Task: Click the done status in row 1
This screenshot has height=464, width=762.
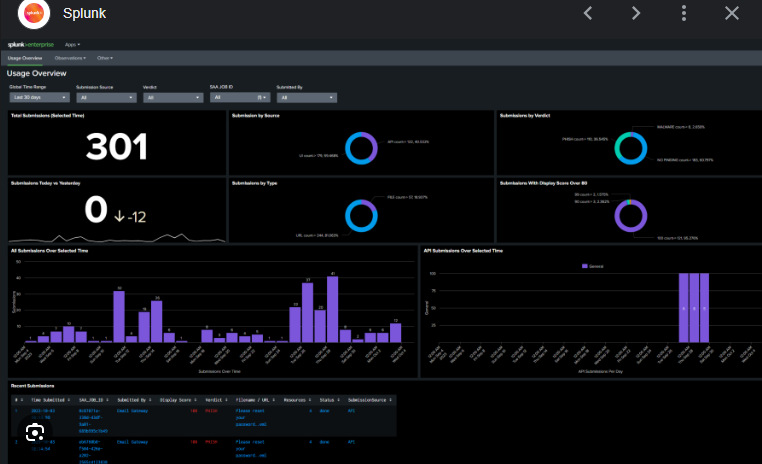Action: click(x=324, y=411)
